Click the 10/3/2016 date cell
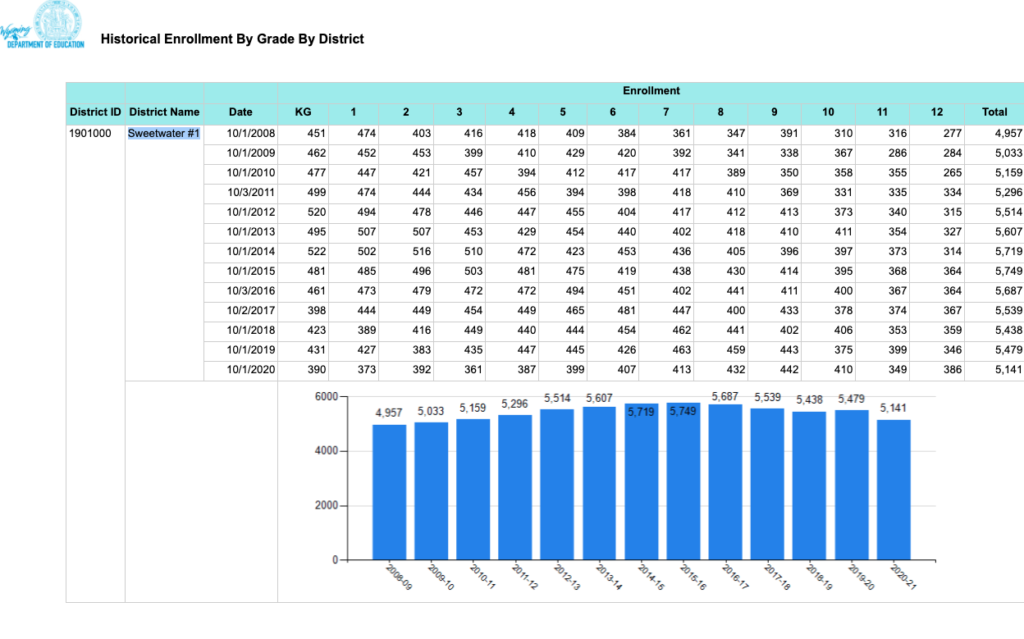The height and width of the screenshot is (639, 1024). (x=251, y=290)
